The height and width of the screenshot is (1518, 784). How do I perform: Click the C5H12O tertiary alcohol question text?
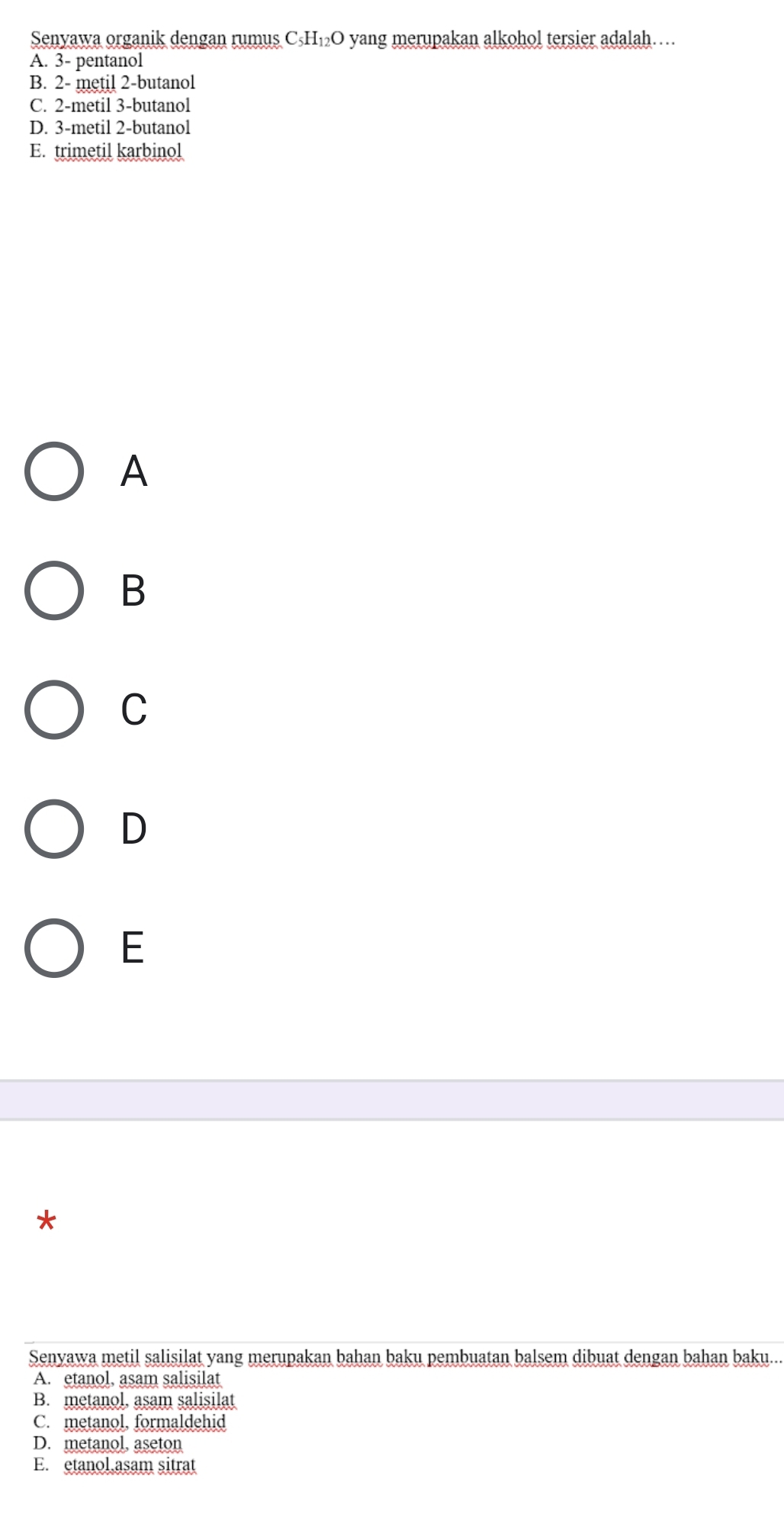click(x=352, y=37)
